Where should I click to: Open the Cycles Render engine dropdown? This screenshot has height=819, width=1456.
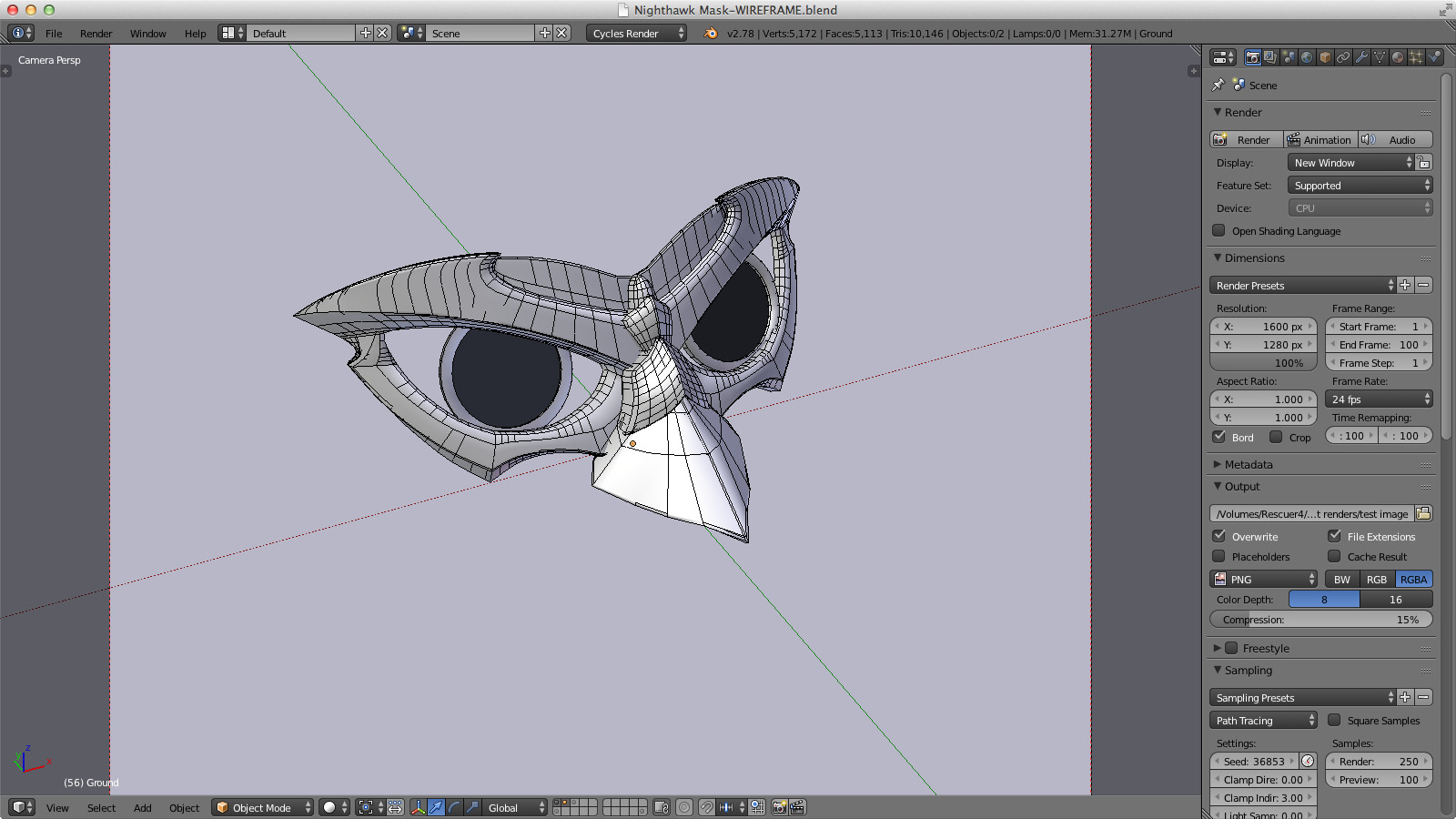pos(636,33)
